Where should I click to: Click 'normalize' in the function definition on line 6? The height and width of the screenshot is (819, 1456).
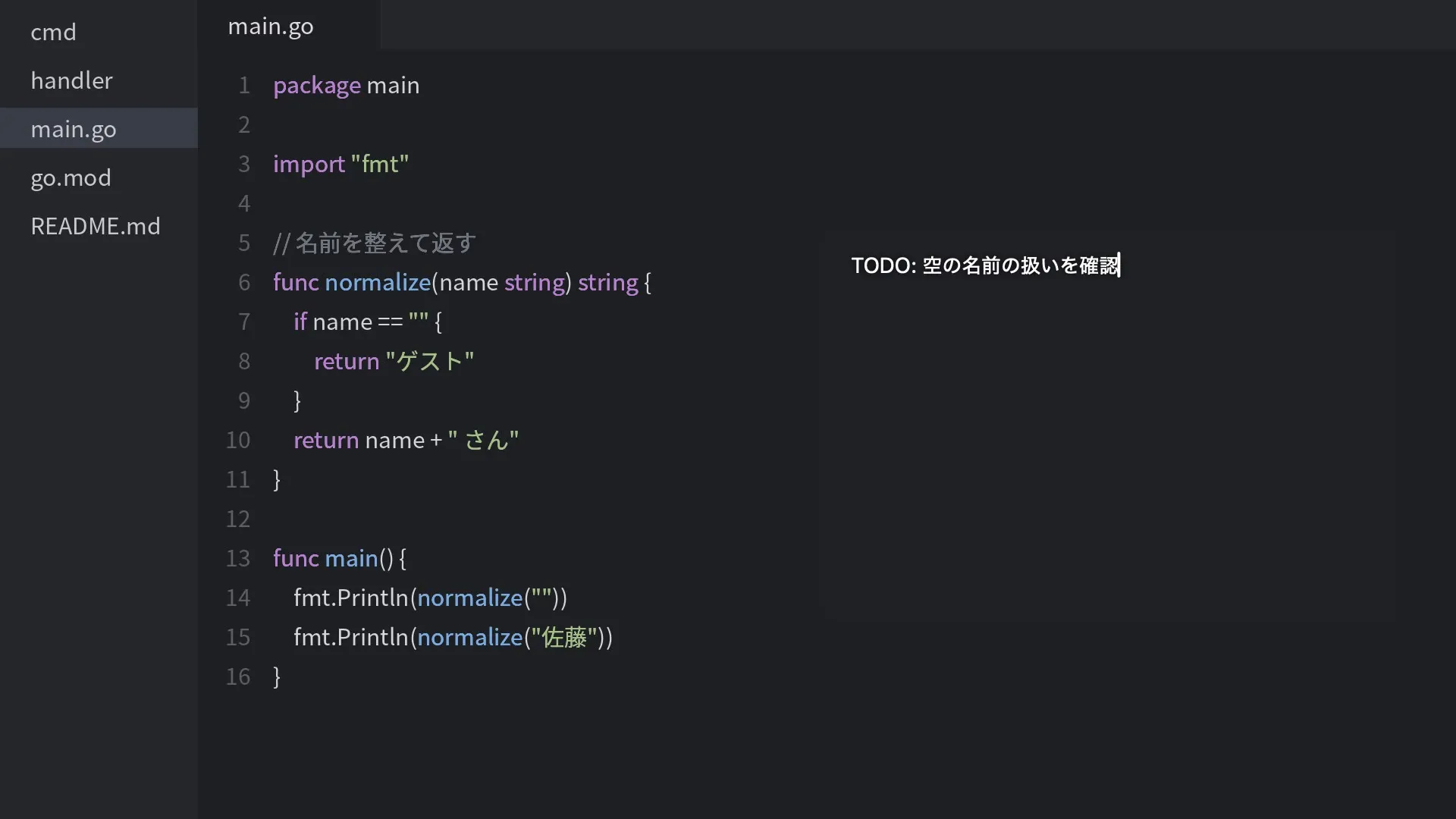(378, 282)
